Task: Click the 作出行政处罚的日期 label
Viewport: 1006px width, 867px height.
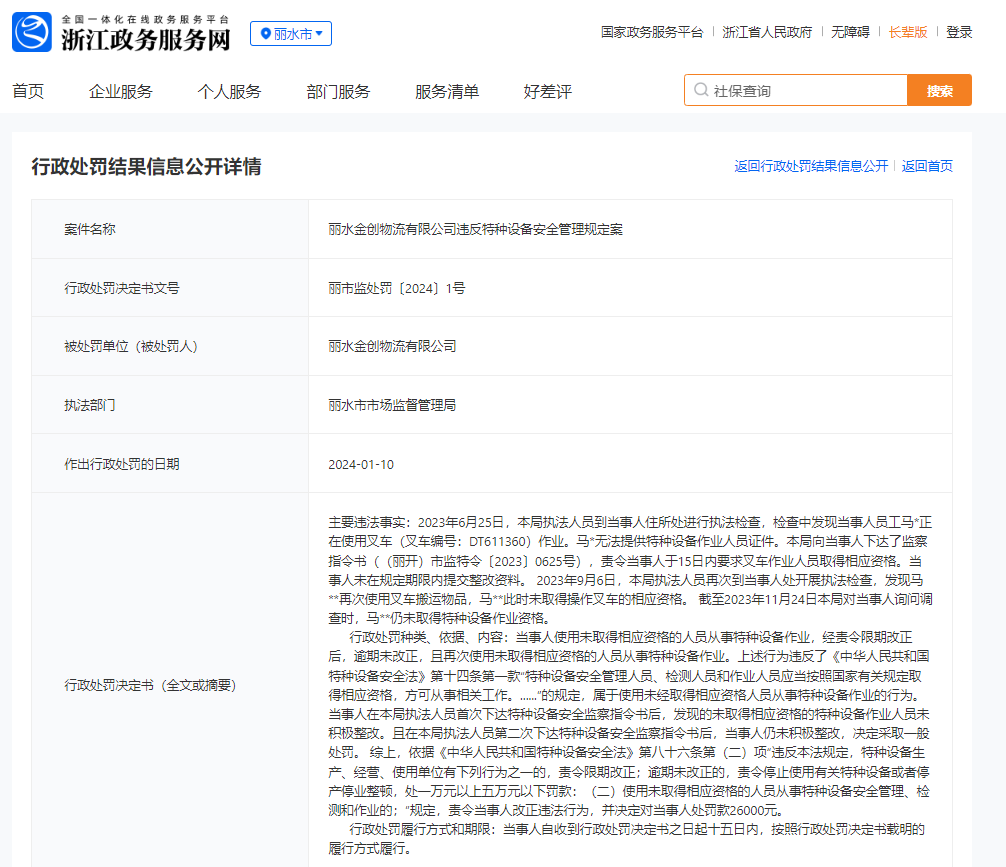Action: [122, 464]
